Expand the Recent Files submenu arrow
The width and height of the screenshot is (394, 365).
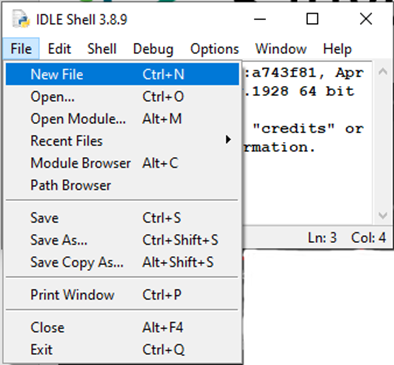pos(228,139)
